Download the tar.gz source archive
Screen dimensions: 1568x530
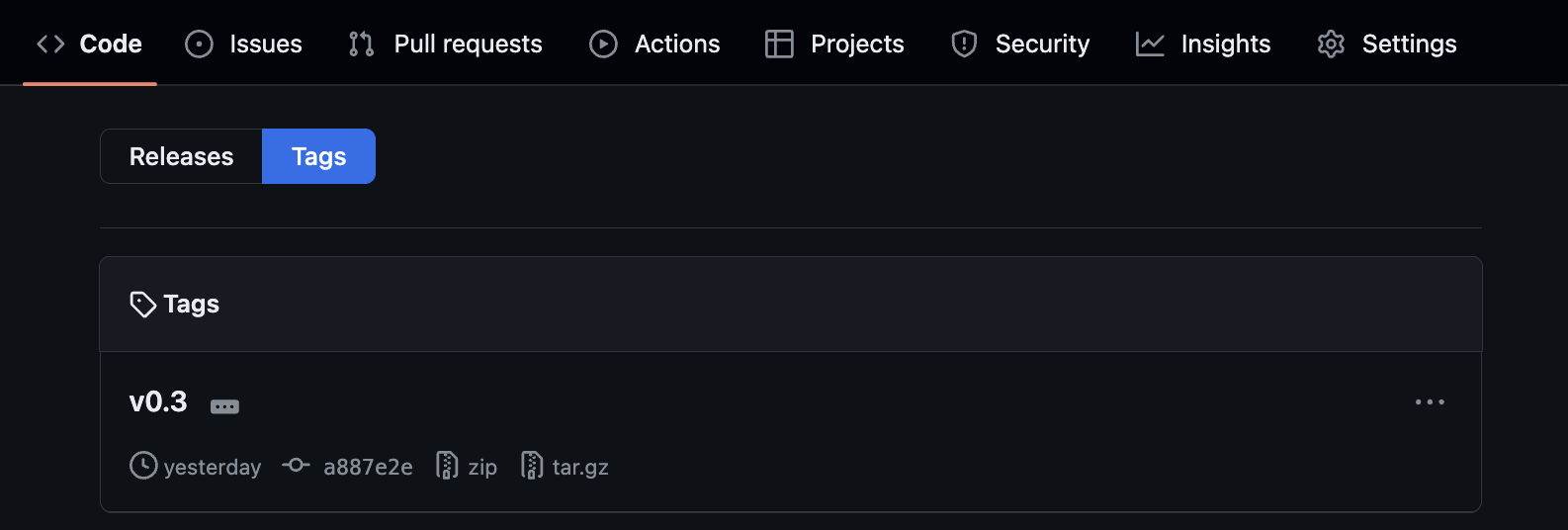[x=579, y=467]
